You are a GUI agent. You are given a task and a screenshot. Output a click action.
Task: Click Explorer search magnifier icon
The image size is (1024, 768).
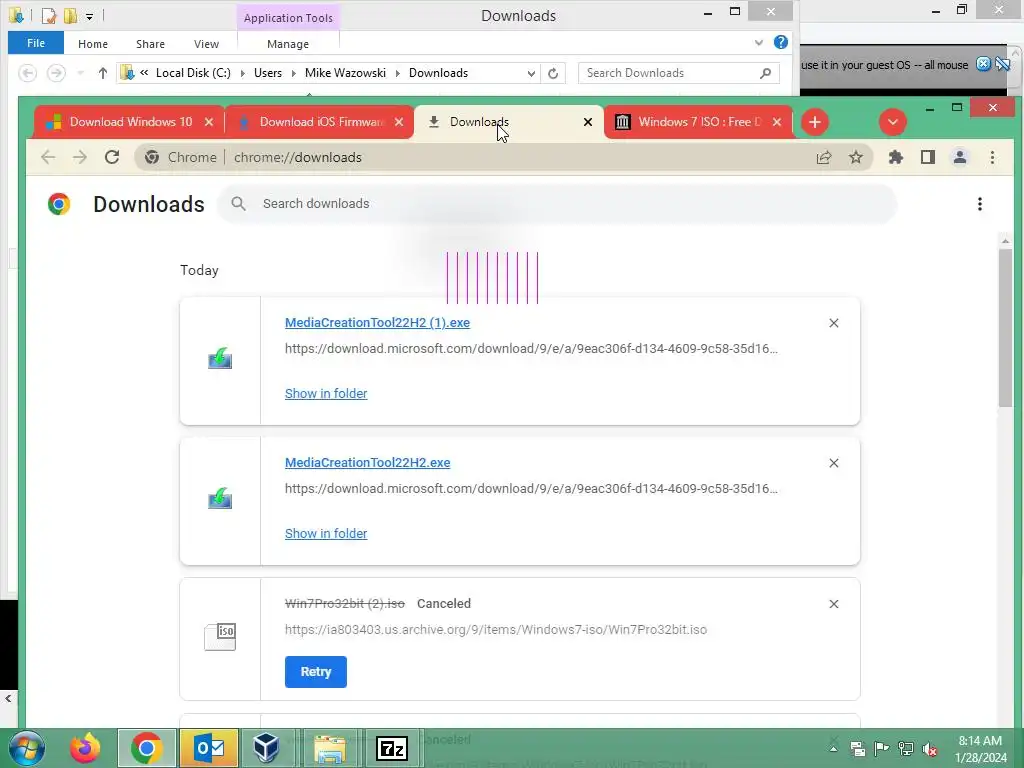pyautogui.click(x=765, y=73)
